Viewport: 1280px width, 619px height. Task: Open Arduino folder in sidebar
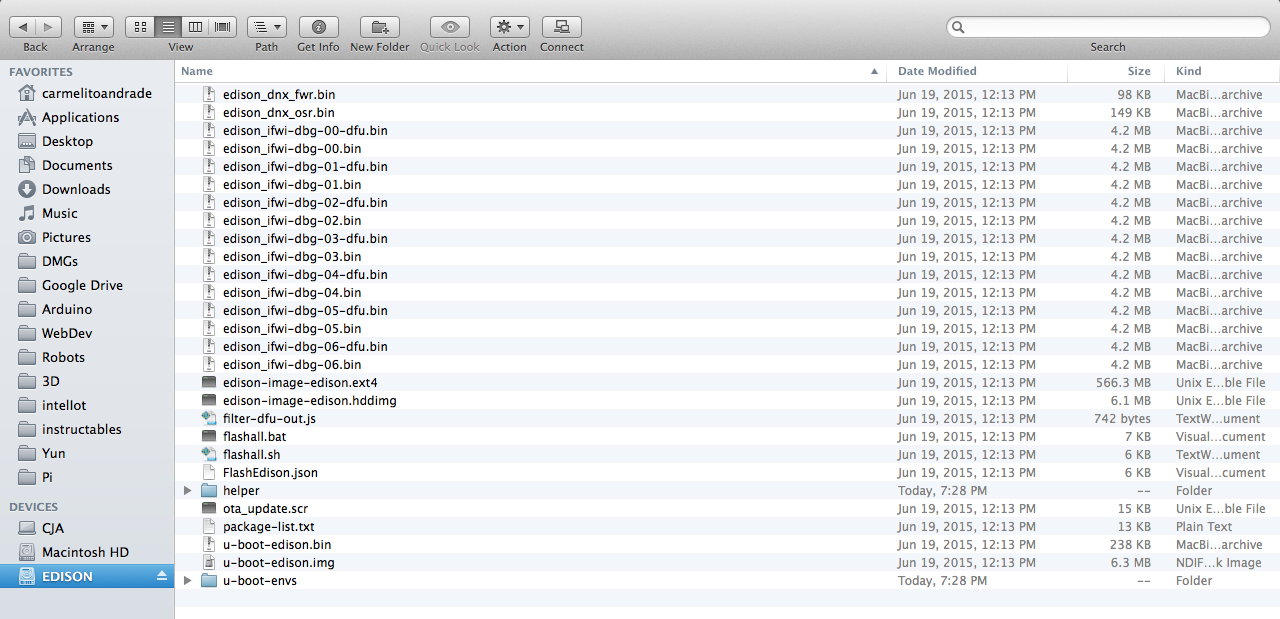point(67,309)
